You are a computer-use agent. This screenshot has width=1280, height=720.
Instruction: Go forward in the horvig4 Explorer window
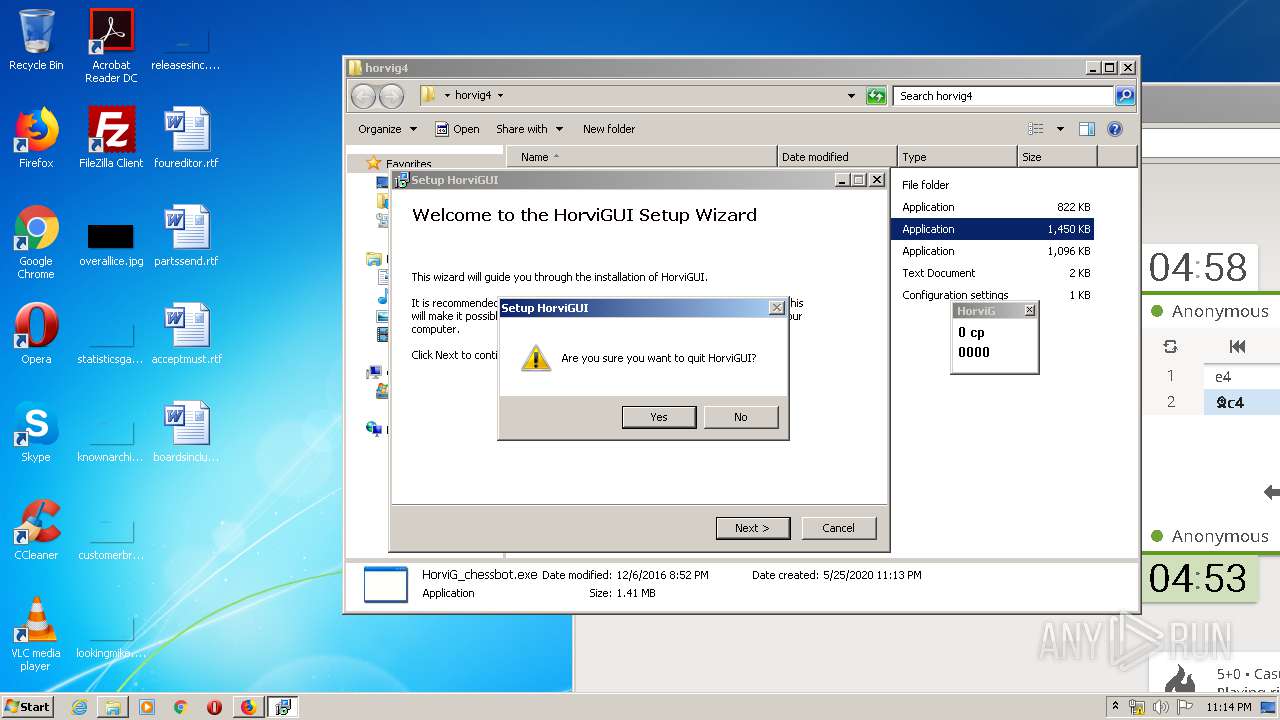(391, 96)
